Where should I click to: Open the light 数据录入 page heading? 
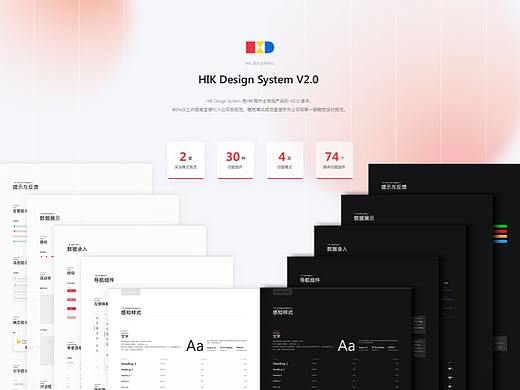pyautogui.click(x=77, y=249)
